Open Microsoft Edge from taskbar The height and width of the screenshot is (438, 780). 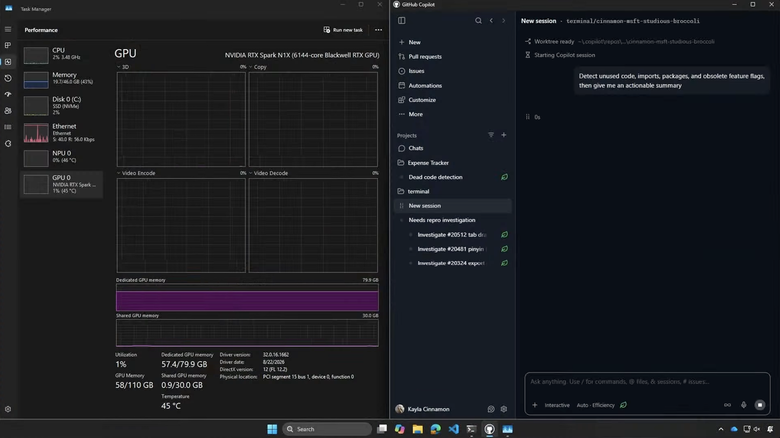(x=436, y=429)
